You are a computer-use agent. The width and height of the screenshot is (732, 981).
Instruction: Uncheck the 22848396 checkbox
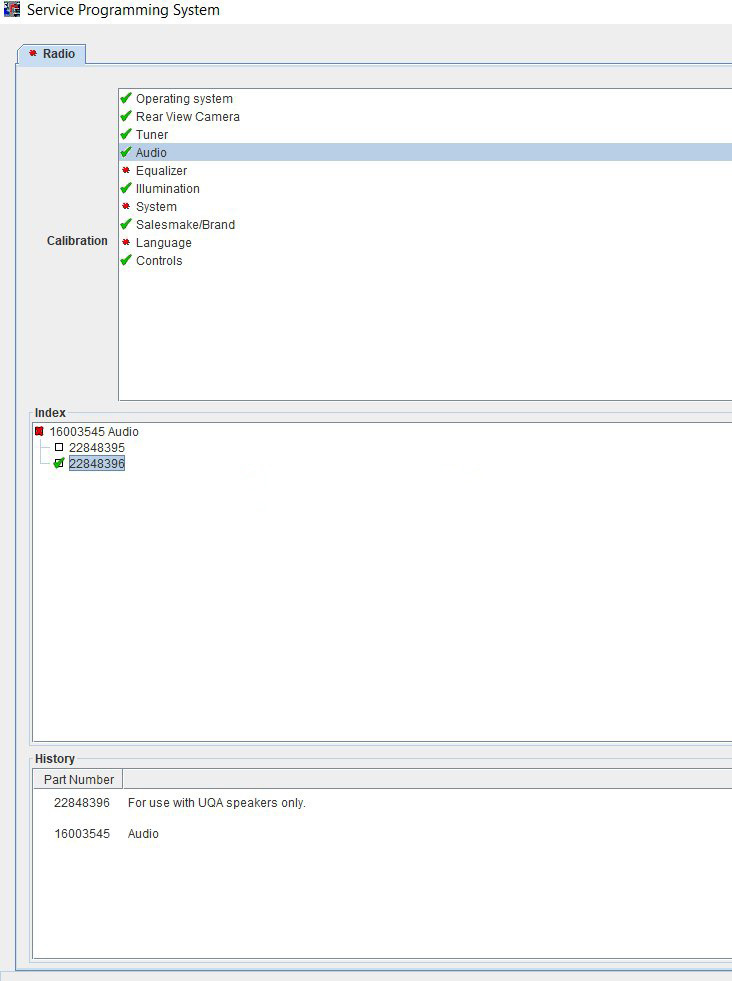pyautogui.click(x=59, y=464)
